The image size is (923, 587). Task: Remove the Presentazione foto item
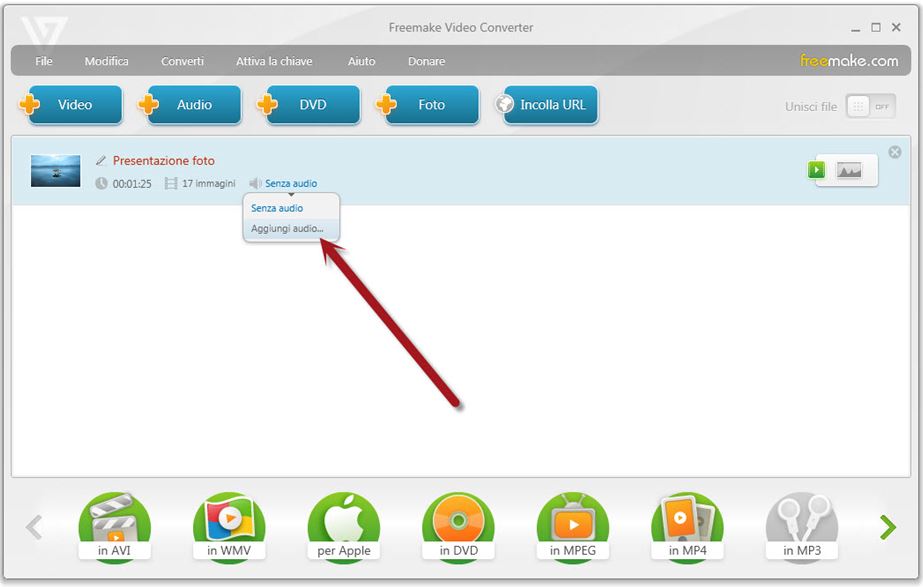tap(894, 152)
